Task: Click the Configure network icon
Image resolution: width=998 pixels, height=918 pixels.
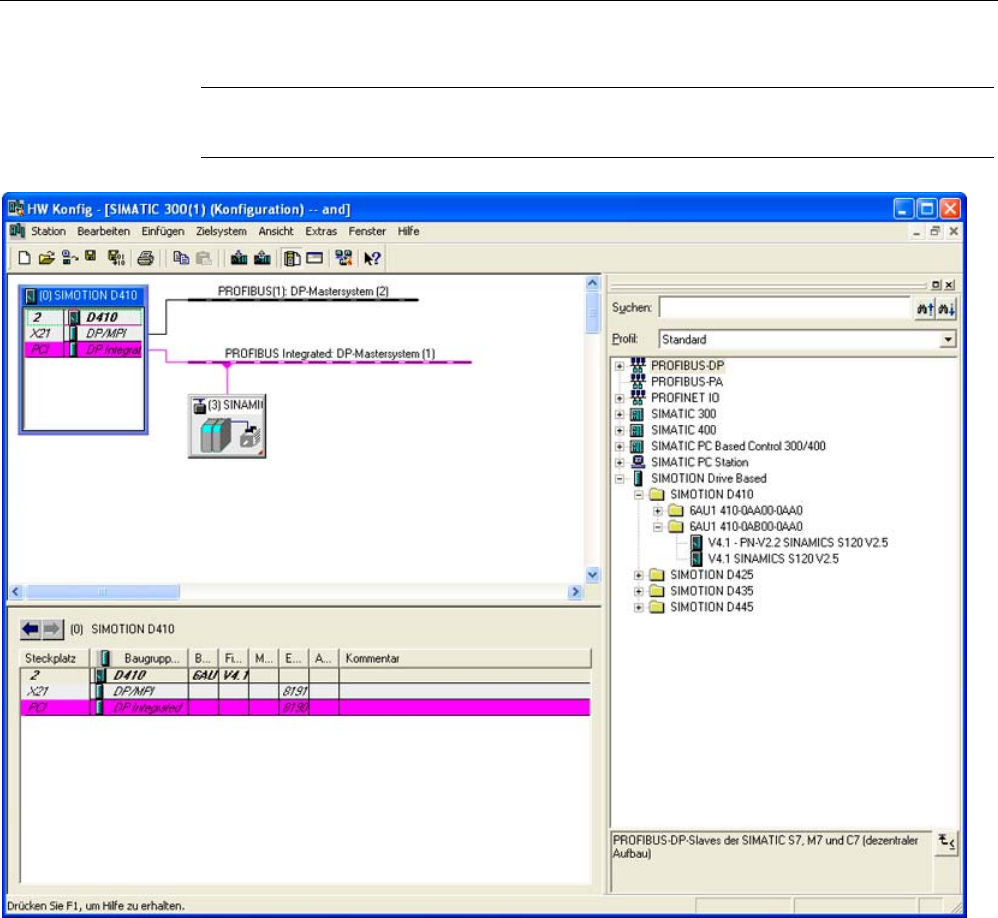Action: point(344,258)
